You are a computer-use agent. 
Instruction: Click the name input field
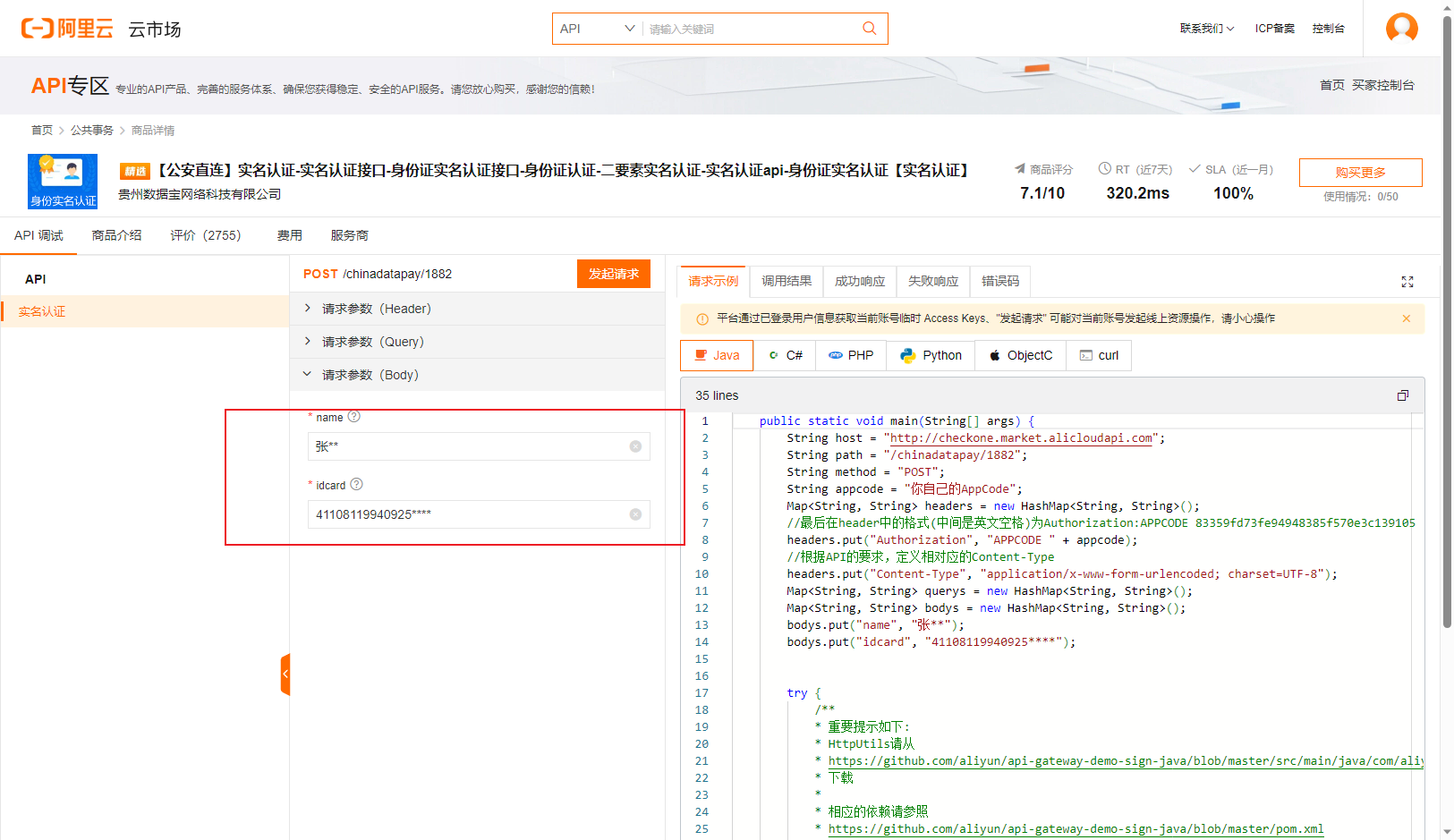point(479,446)
